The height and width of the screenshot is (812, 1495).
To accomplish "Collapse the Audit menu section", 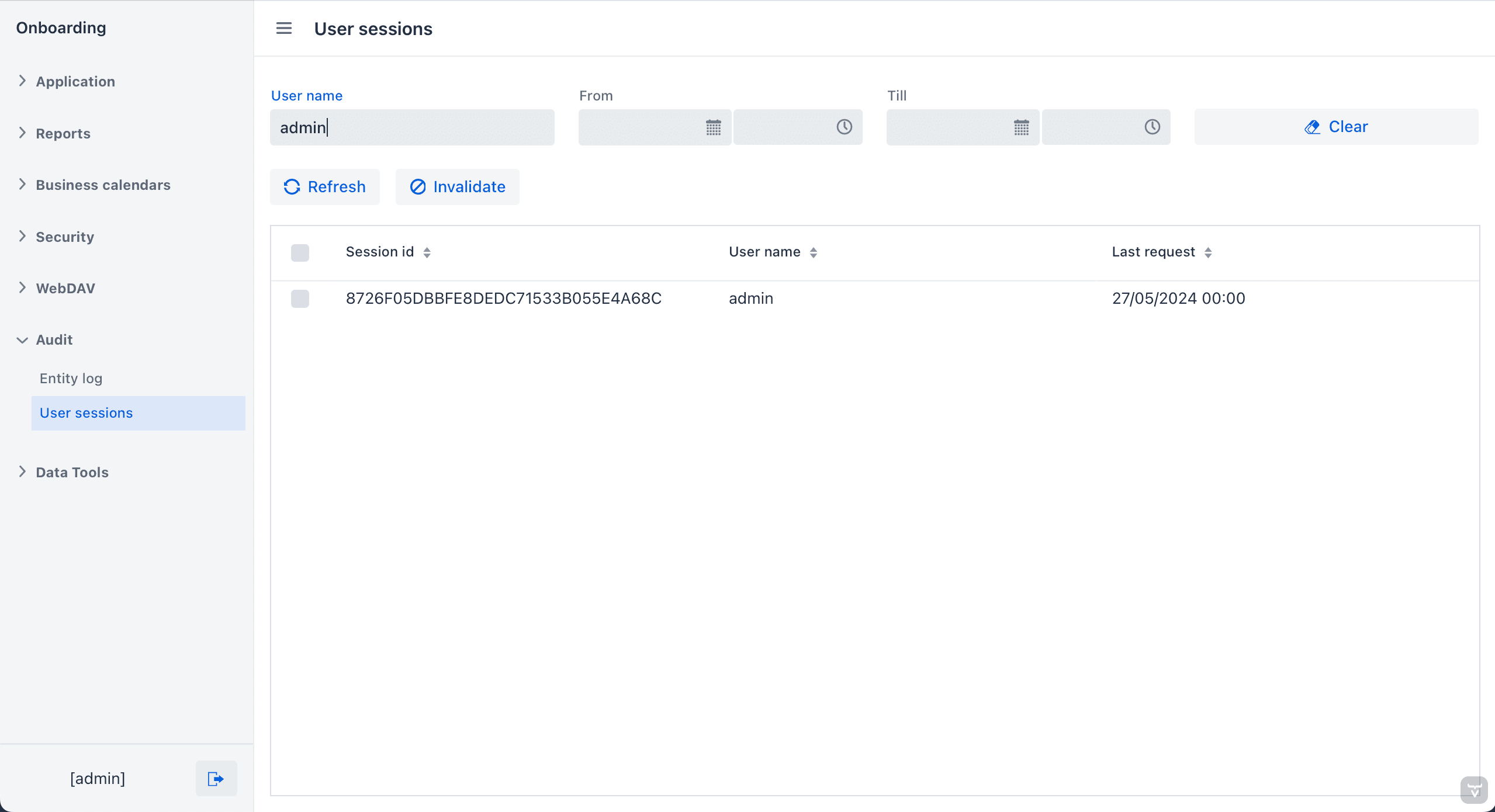I will point(54,339).
